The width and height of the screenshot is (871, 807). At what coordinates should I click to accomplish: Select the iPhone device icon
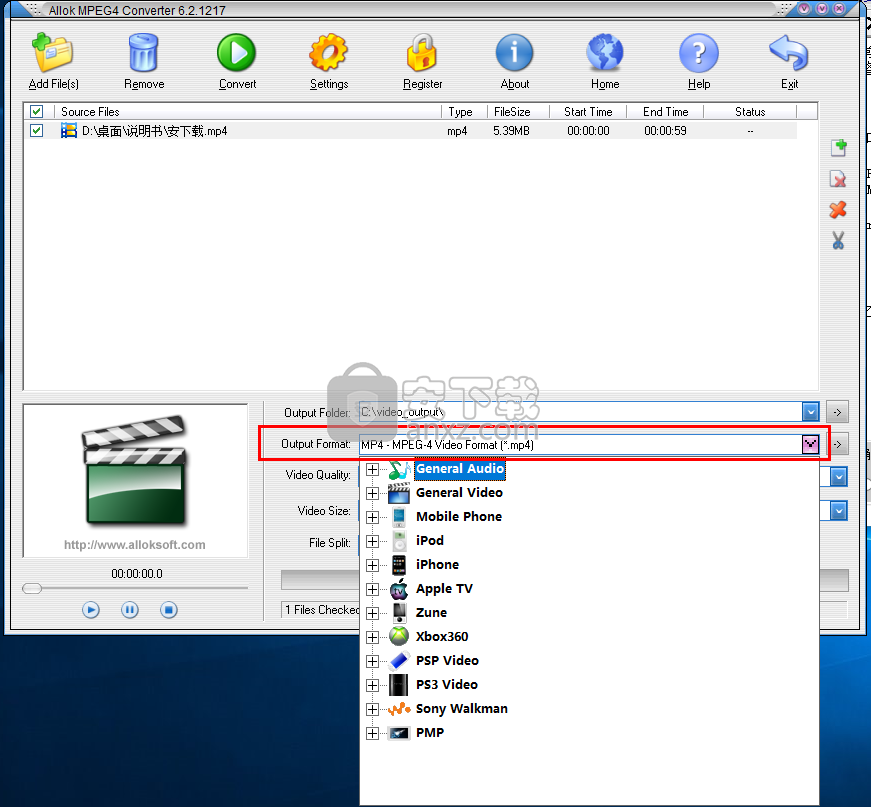click(399, 565)
